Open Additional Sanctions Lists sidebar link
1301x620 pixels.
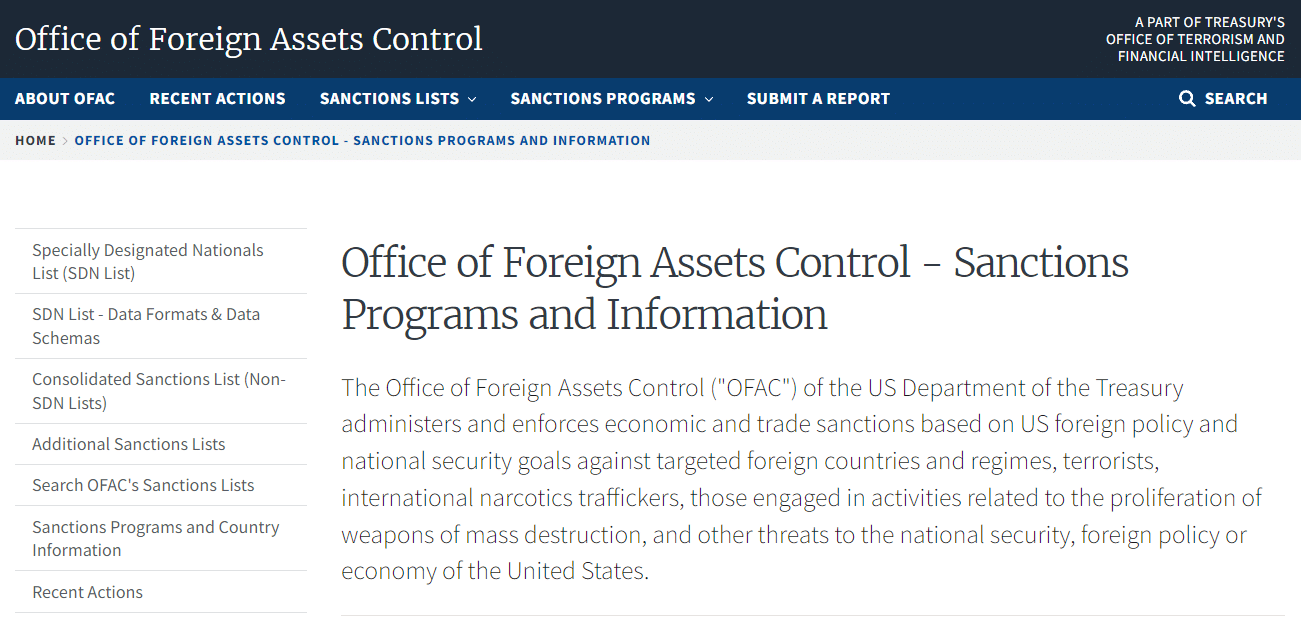pyautogui.click(x=128, y=444)
